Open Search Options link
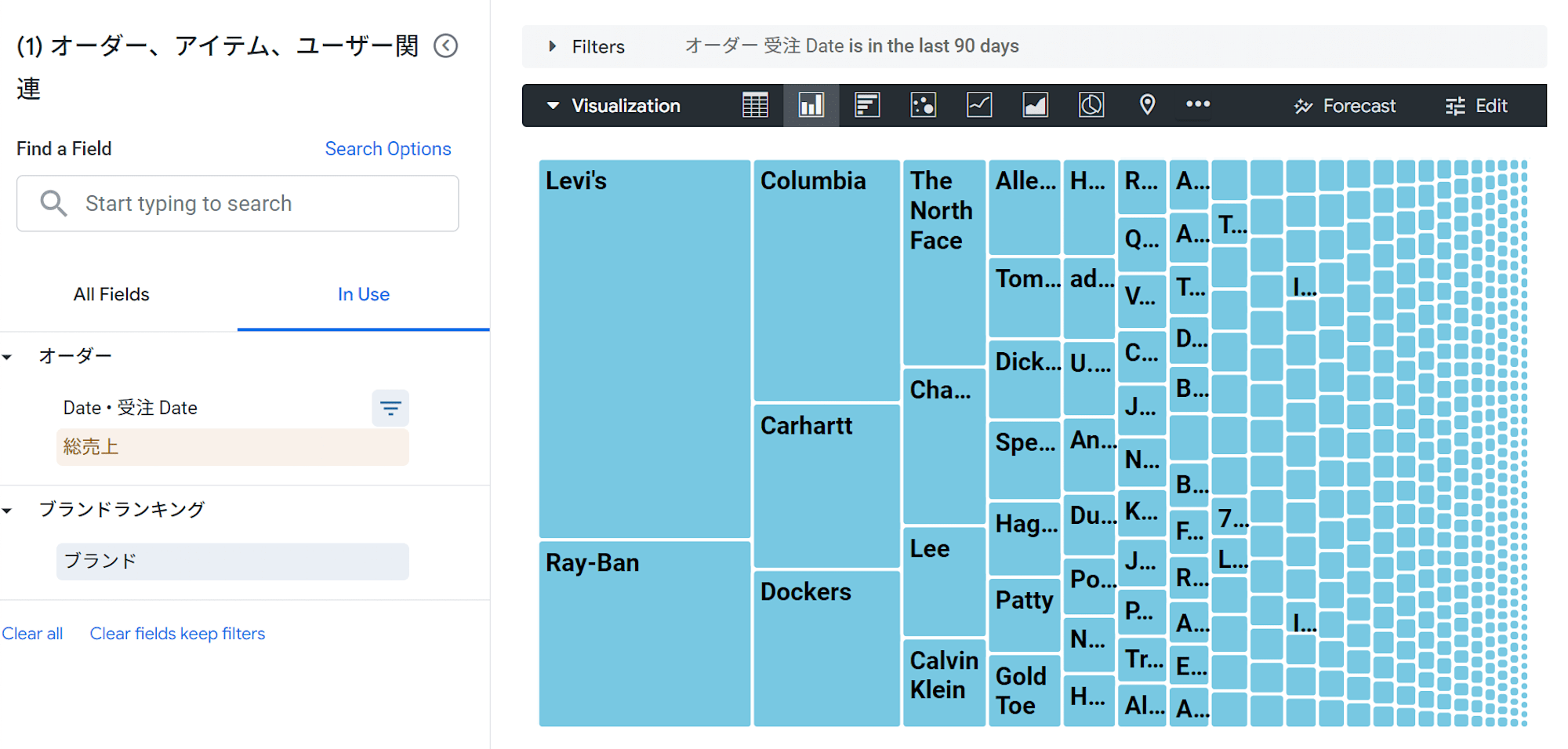This screenshot has height=749, width=1568. pos(388,149)
